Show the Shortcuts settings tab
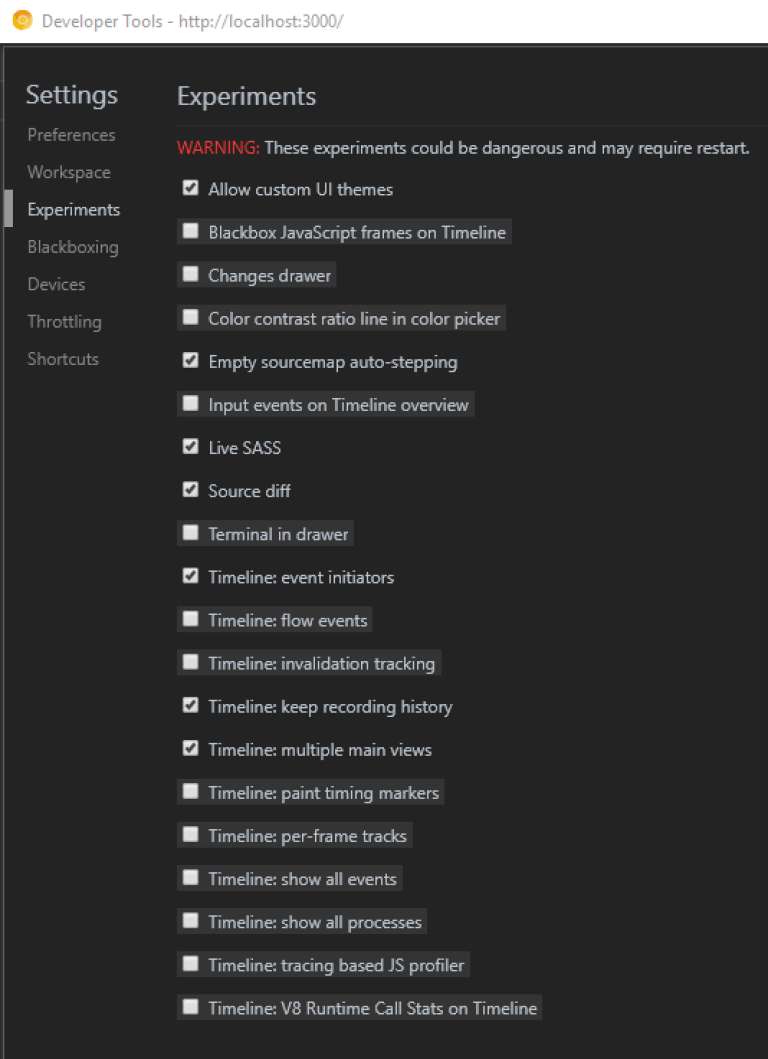 63,359
